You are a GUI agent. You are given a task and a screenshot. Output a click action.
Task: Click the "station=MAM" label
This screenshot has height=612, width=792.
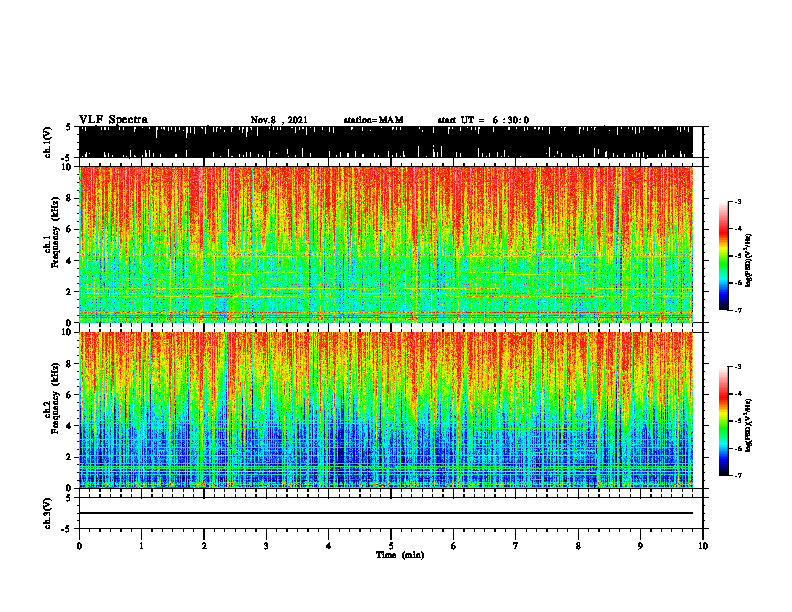tap(373, 120)
